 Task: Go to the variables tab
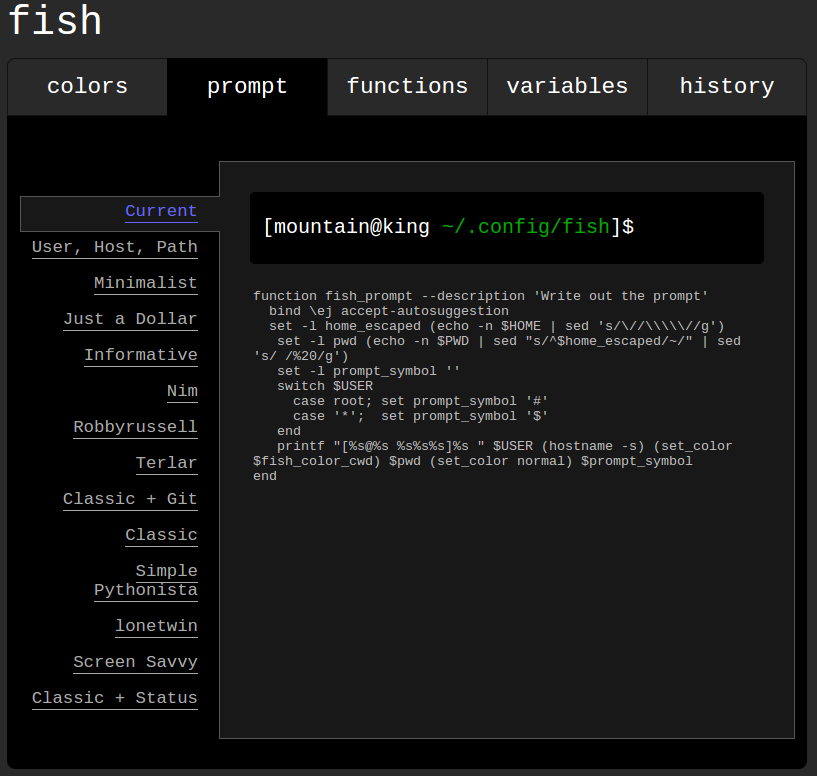[567, 87]
